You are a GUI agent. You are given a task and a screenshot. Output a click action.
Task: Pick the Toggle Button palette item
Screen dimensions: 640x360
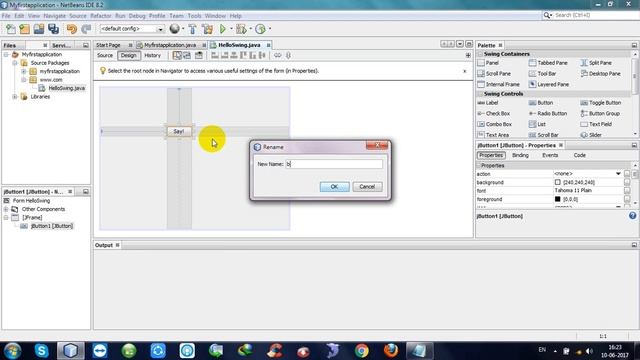600,103
